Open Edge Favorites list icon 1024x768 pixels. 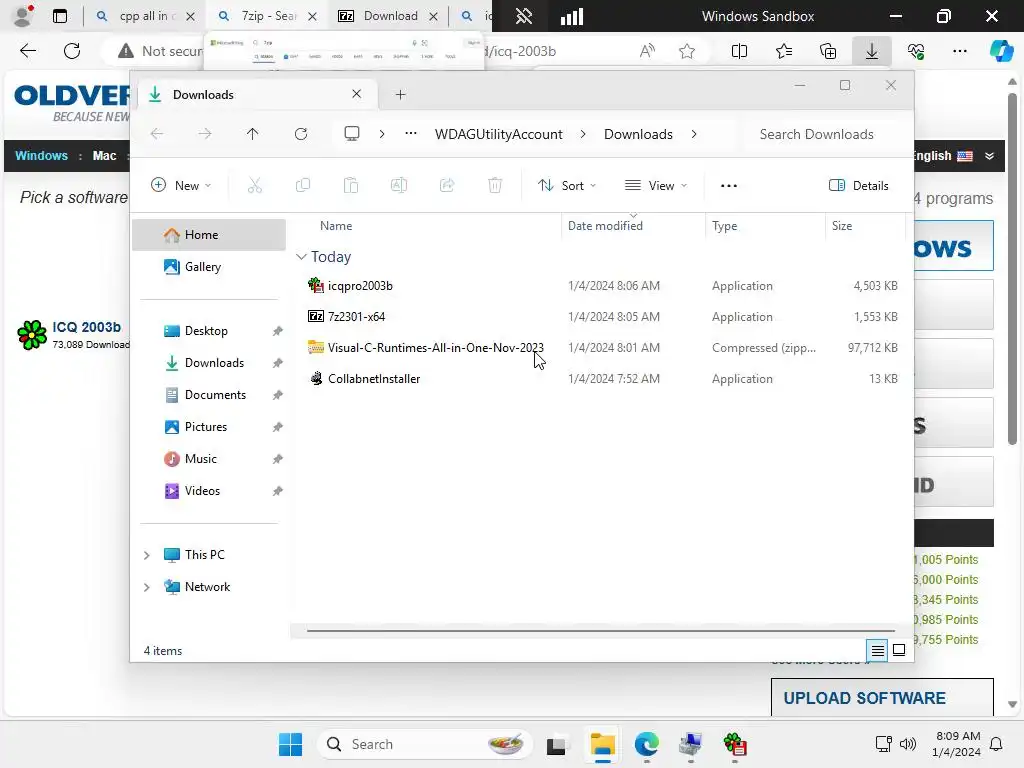point(784,51)
